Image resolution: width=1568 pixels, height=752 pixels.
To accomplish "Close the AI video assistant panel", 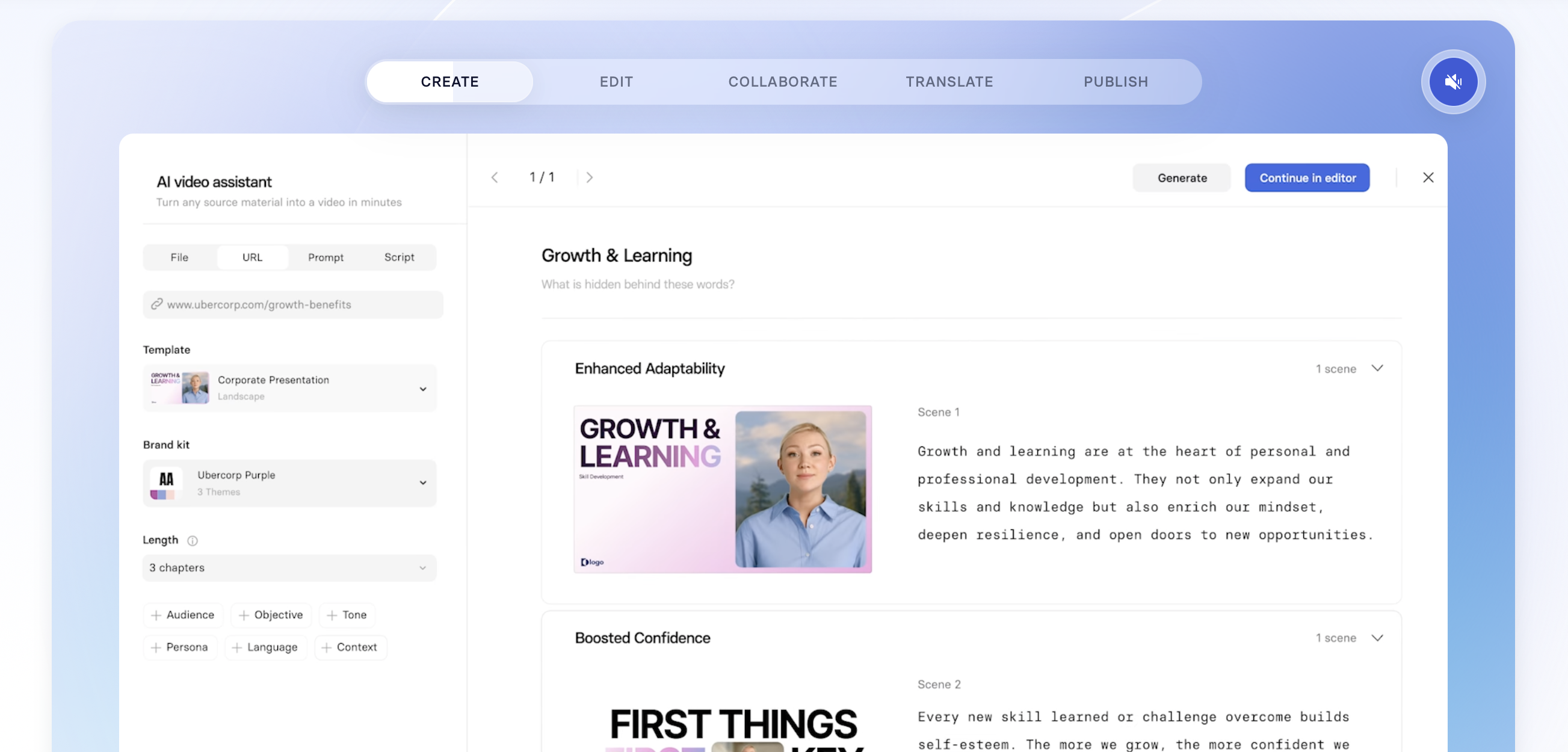I will 1428,177.
